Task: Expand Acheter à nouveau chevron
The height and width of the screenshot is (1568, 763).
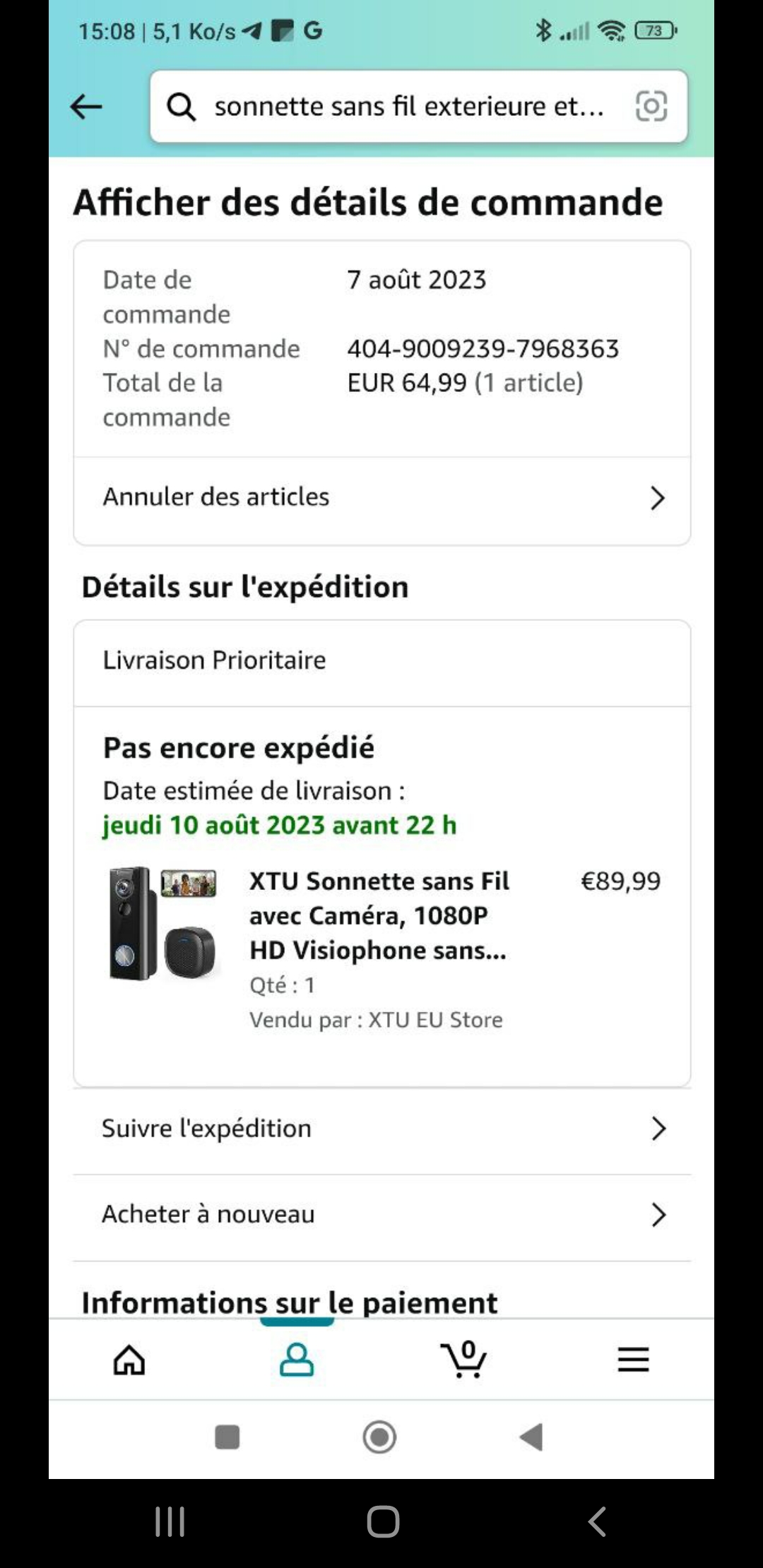Action: pos(658,1215)
